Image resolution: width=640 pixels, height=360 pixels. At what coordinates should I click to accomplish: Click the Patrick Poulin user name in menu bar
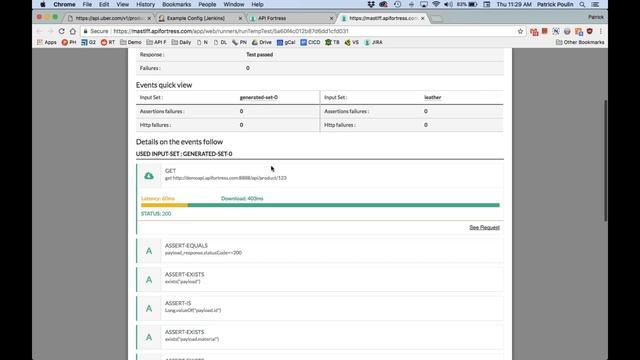coord(555,4)
